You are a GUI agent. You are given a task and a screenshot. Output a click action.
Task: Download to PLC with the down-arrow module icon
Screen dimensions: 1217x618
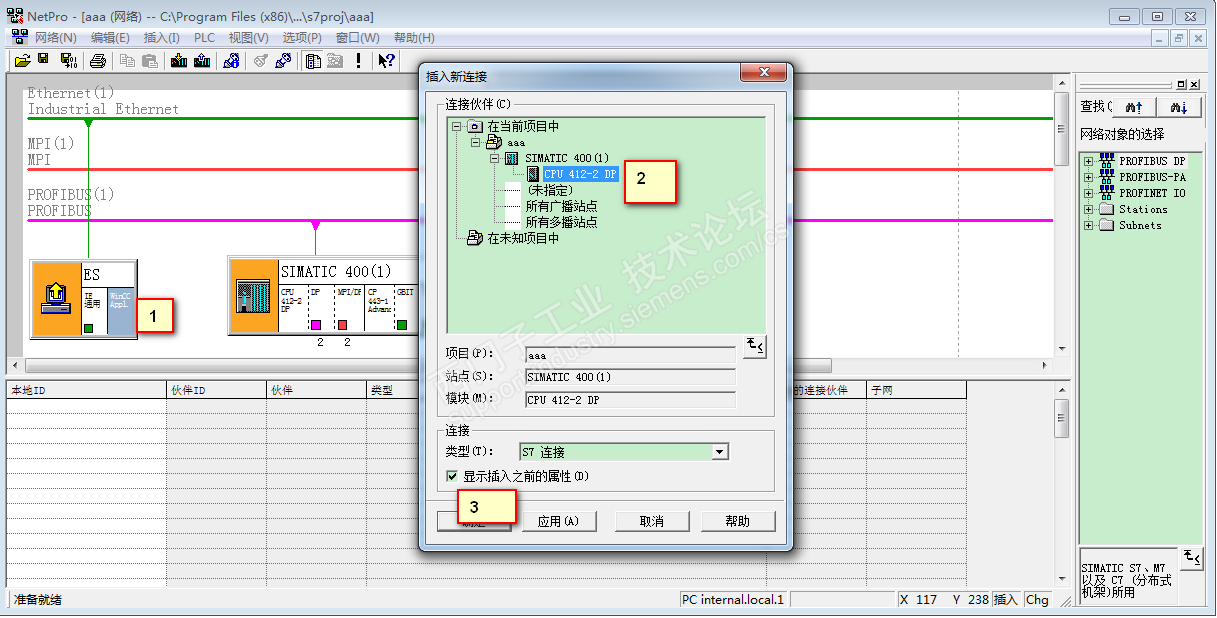click(x=179, y=61)
